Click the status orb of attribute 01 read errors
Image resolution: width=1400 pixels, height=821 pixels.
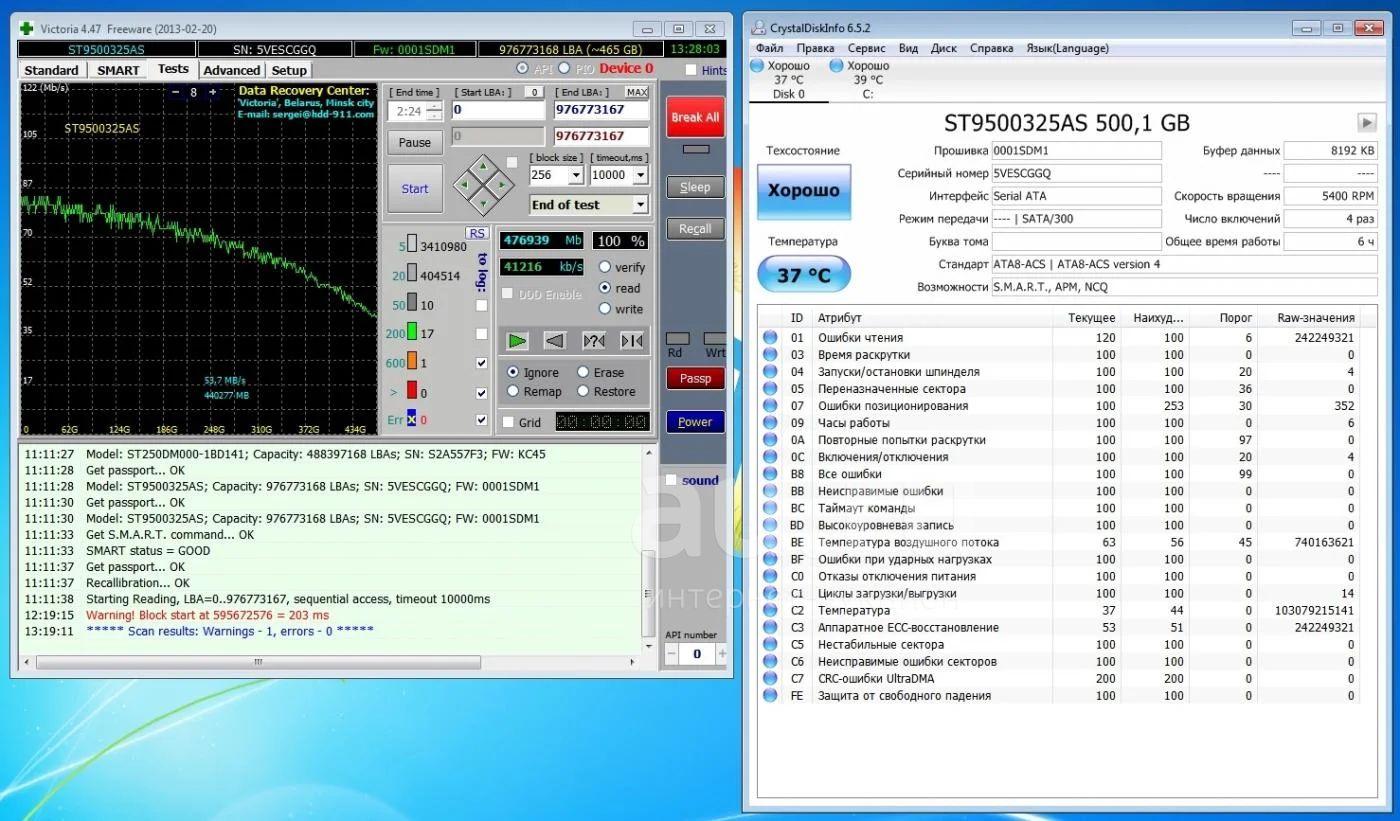click(x=770, y=338)
